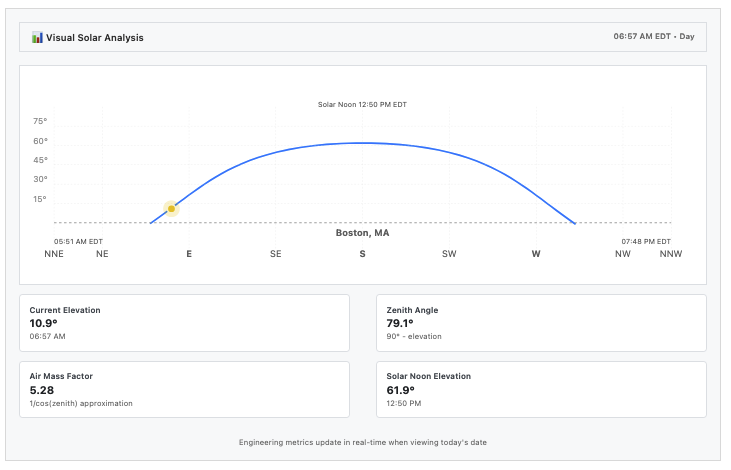731x470 pixels.
Task: Open the Air Mass Factor card
Action: pyautogui.click(x=185, y=390)
